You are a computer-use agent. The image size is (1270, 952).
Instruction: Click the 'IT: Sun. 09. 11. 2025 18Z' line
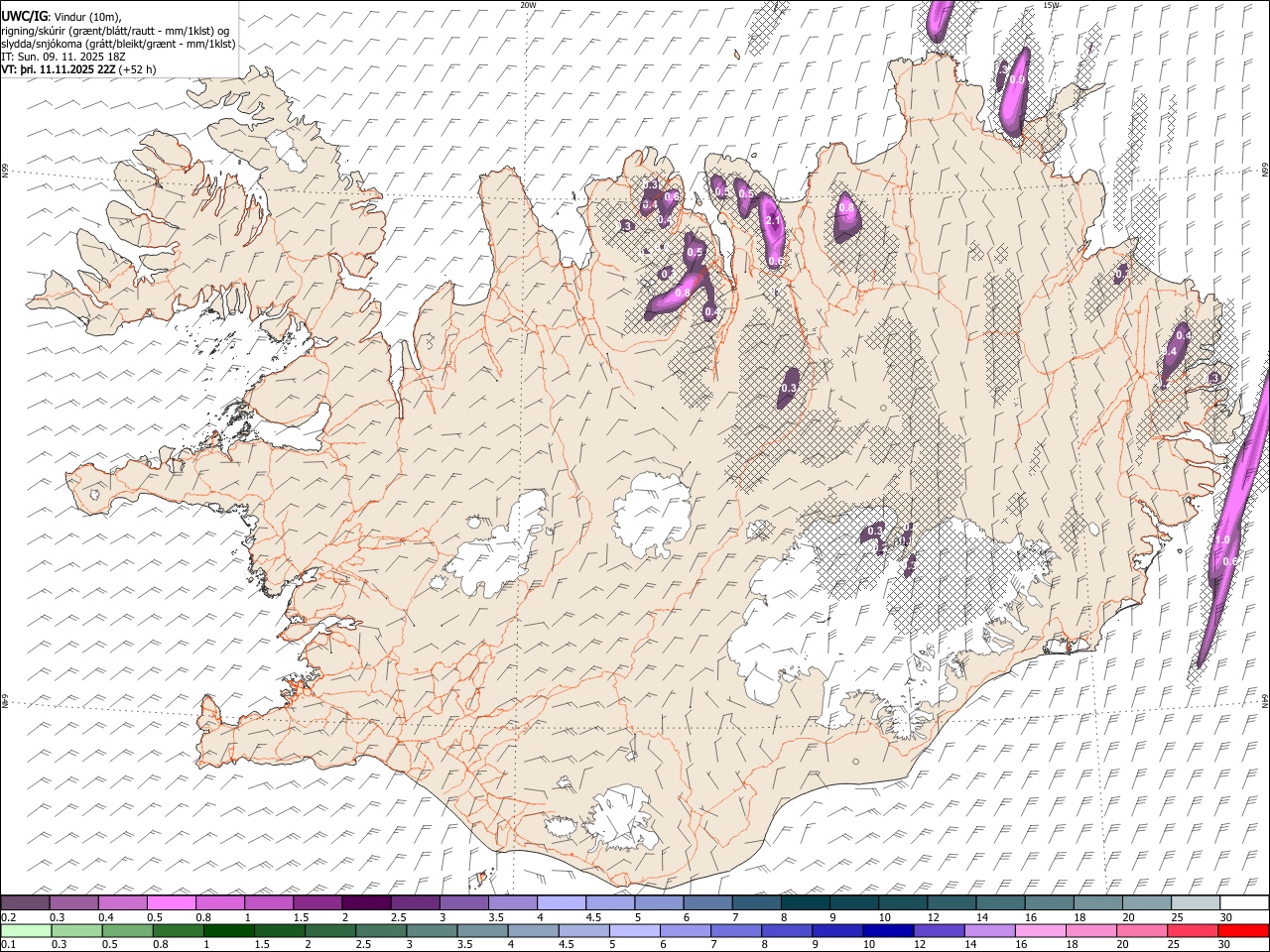(63, 58)
